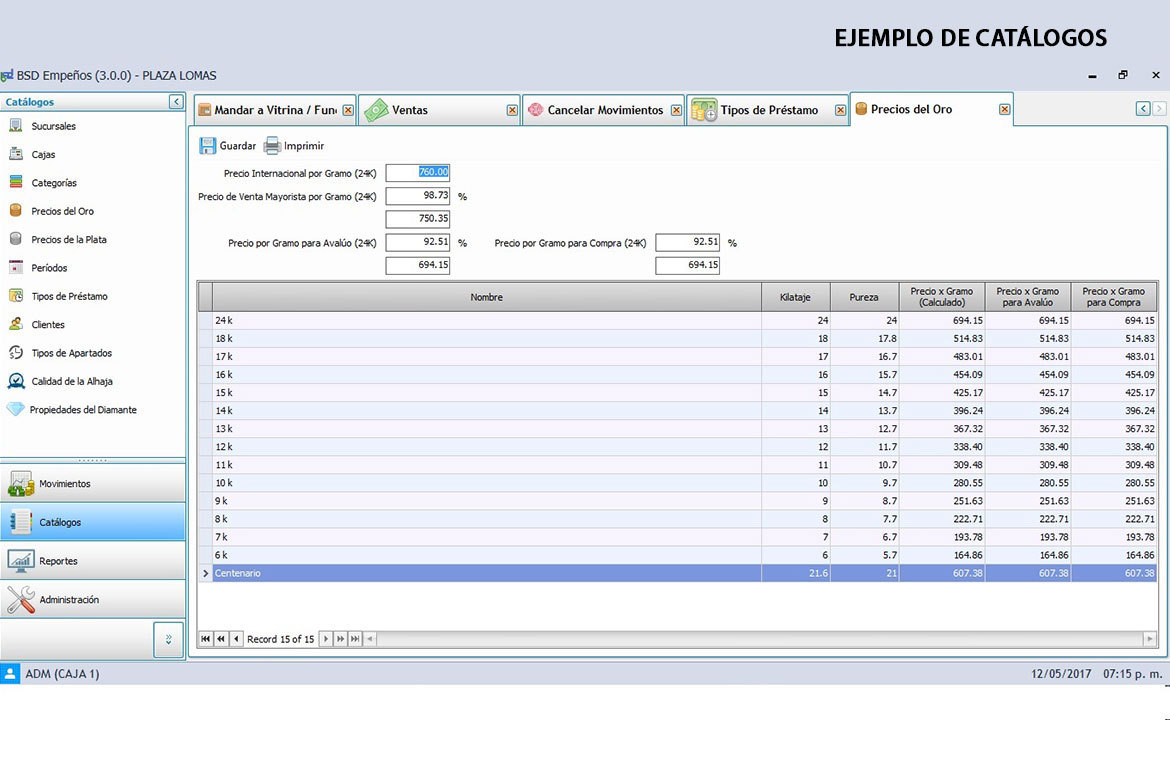
Task: Switch to the Mandar a Vitrina tab
Action: (275, 110)
